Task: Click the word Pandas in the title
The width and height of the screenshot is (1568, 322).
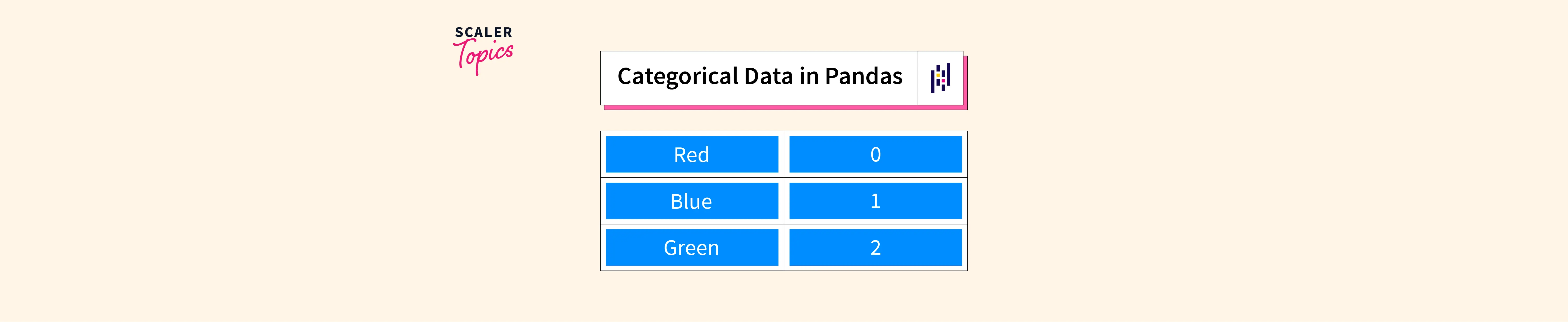Action: [x=863, y=76]
